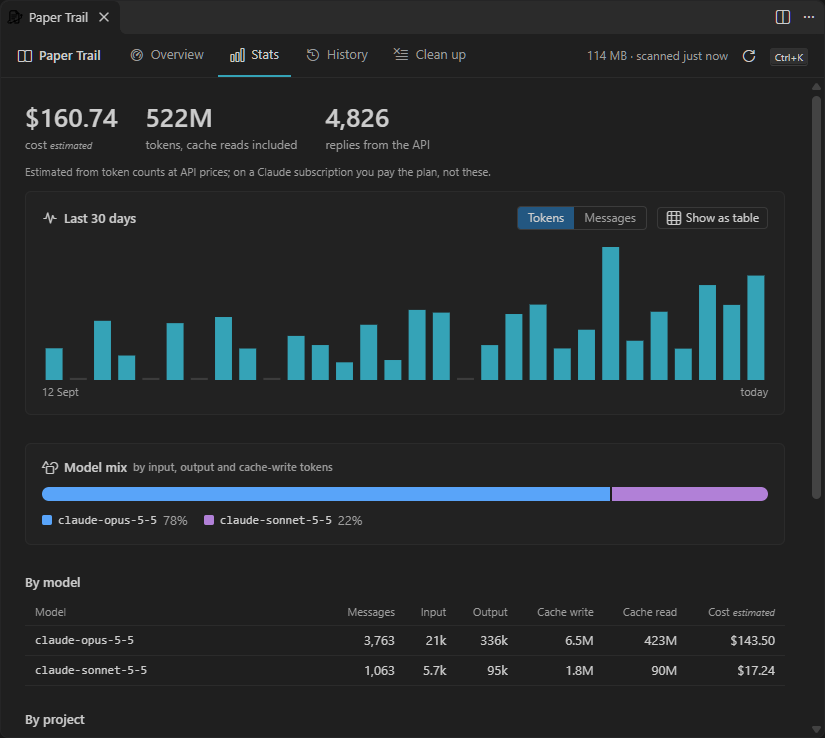Open the Clean up tab
The width and height of the screenshot is (825, 738).
(x=429, y=55)
